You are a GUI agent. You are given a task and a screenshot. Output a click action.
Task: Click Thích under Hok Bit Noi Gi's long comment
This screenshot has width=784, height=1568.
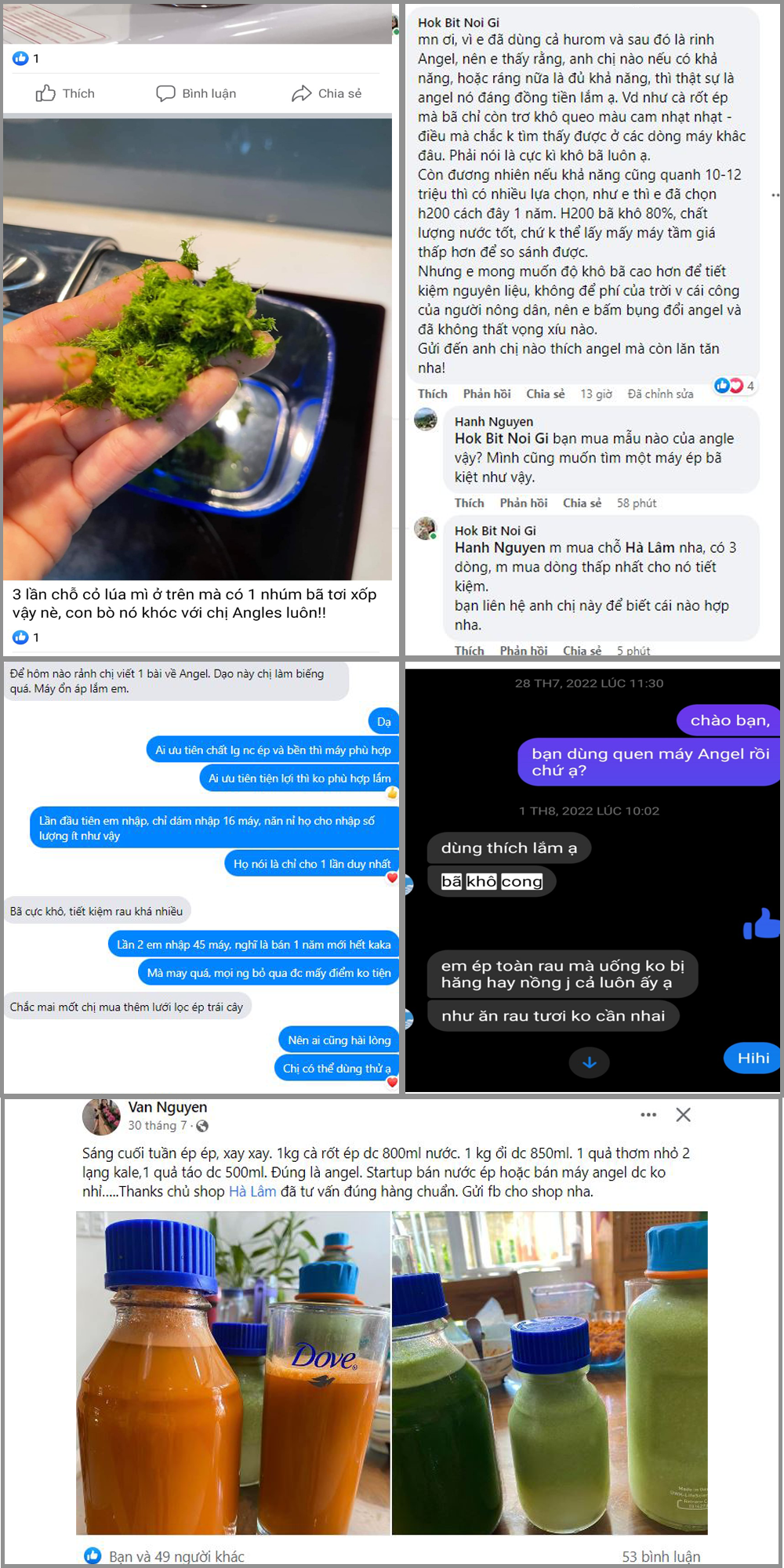[x=432, y=394]
